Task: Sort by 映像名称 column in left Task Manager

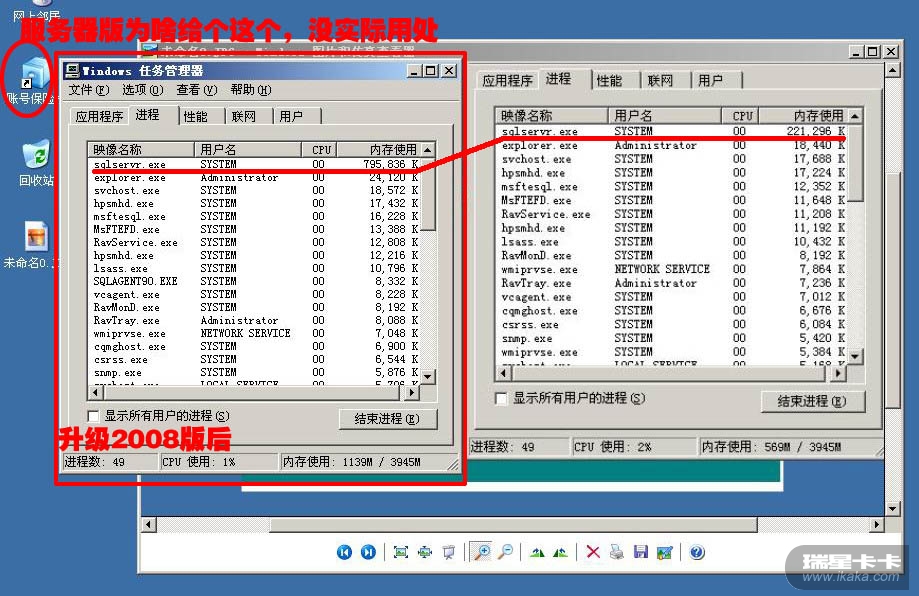Action: [141, 149]
